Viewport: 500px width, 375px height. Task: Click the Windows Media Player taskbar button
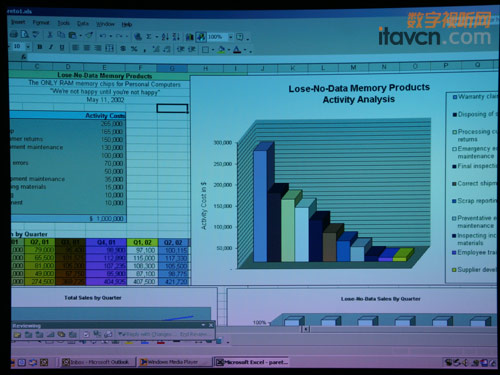174,362
